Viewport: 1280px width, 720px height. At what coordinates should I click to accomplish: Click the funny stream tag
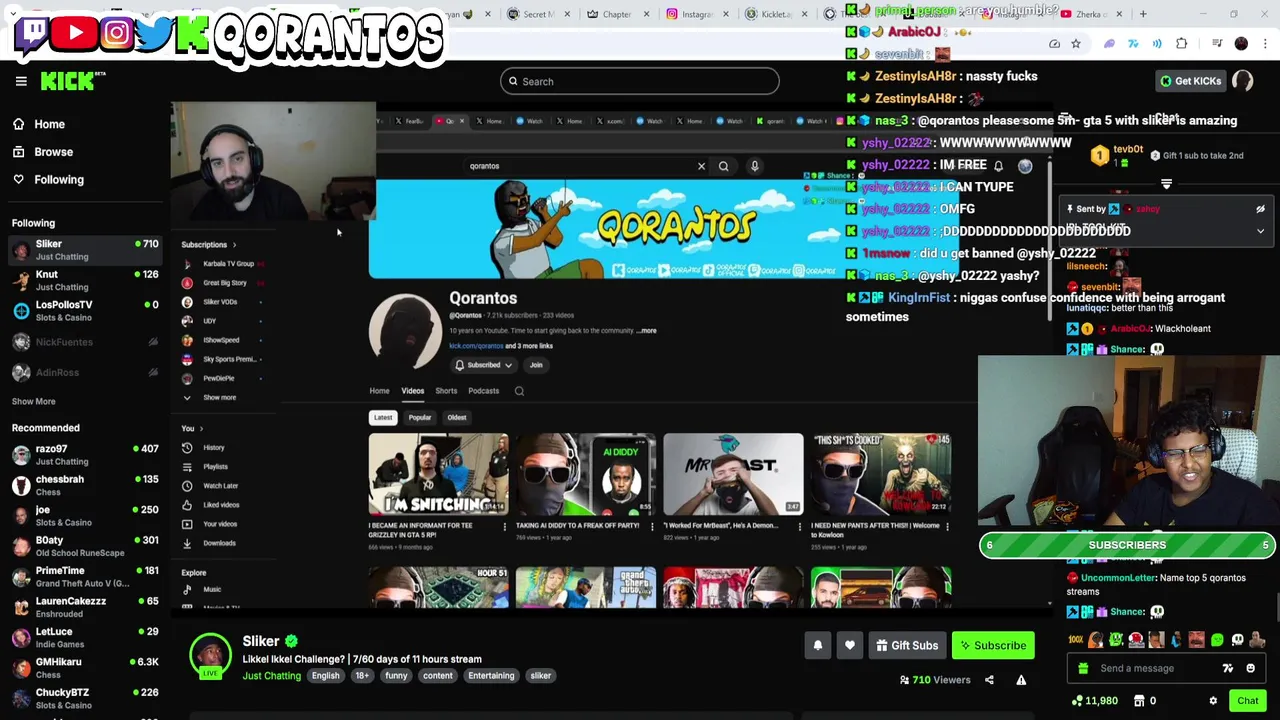(x=396, y=676)
